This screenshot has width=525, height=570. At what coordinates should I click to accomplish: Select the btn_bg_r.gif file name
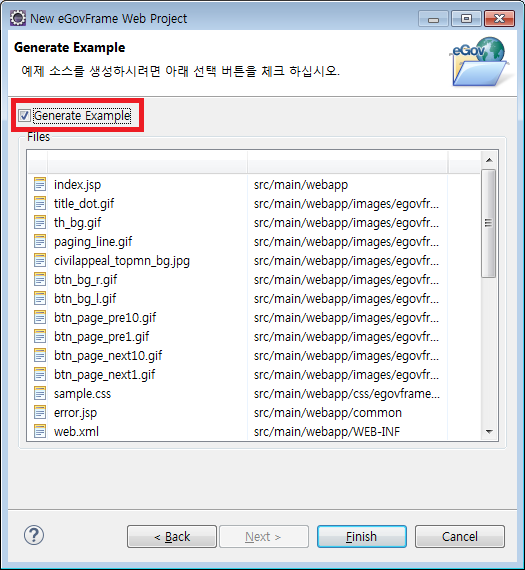85,280
